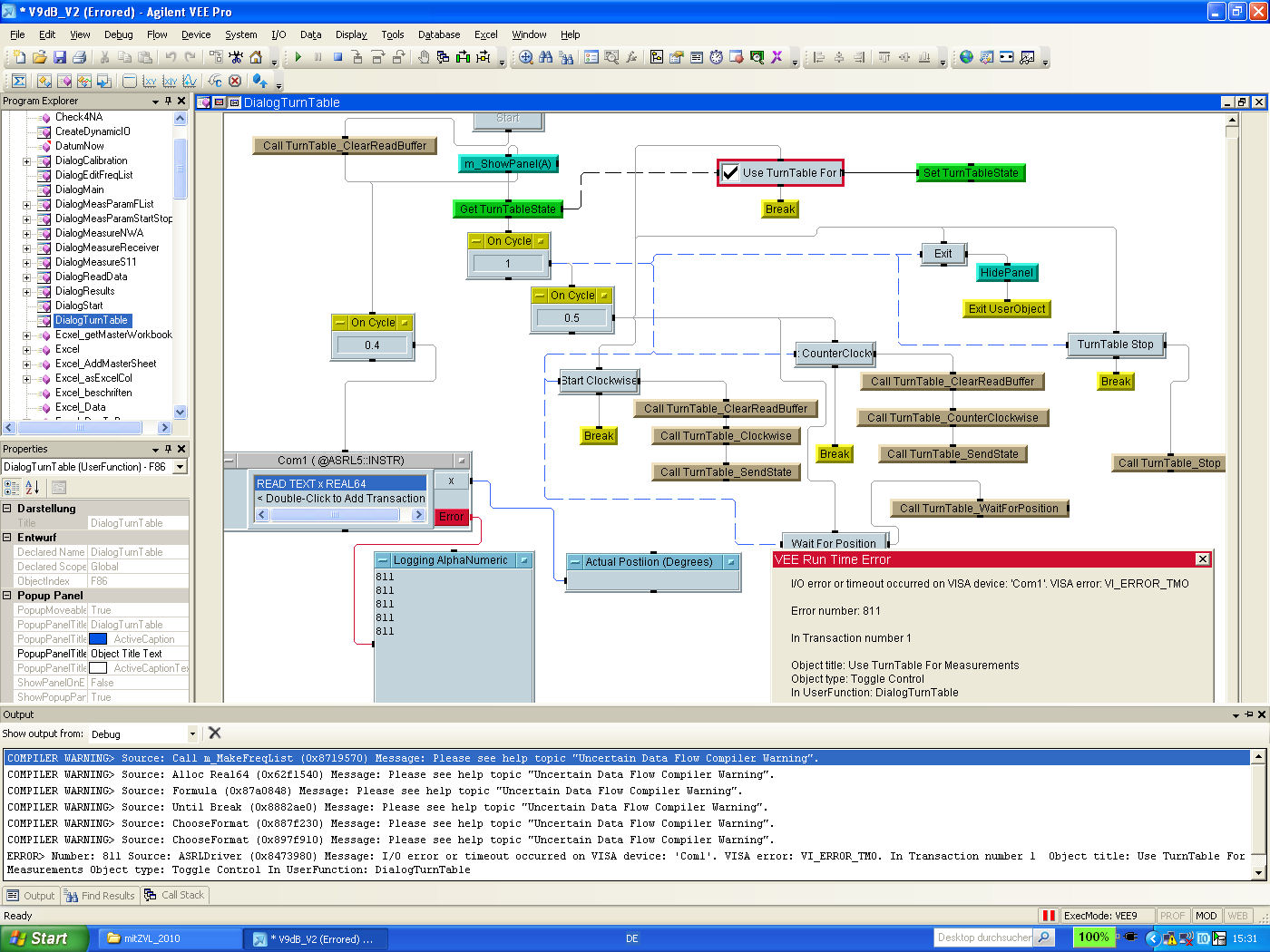Switch Properties panel to categorized view
Viewport: 1270px width, 952px height.
pos(12,488)
